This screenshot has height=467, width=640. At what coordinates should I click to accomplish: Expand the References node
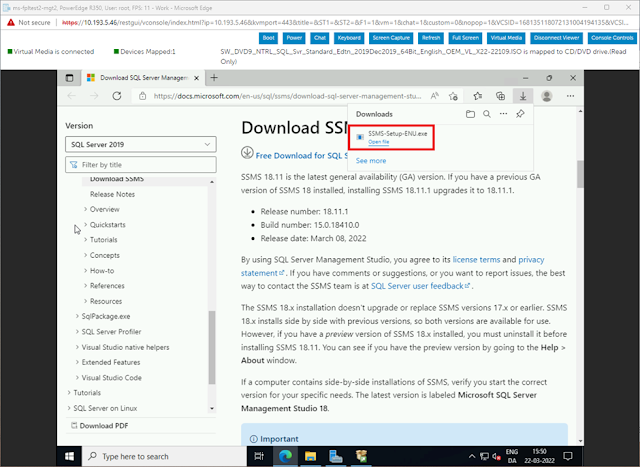coord(85,286)
